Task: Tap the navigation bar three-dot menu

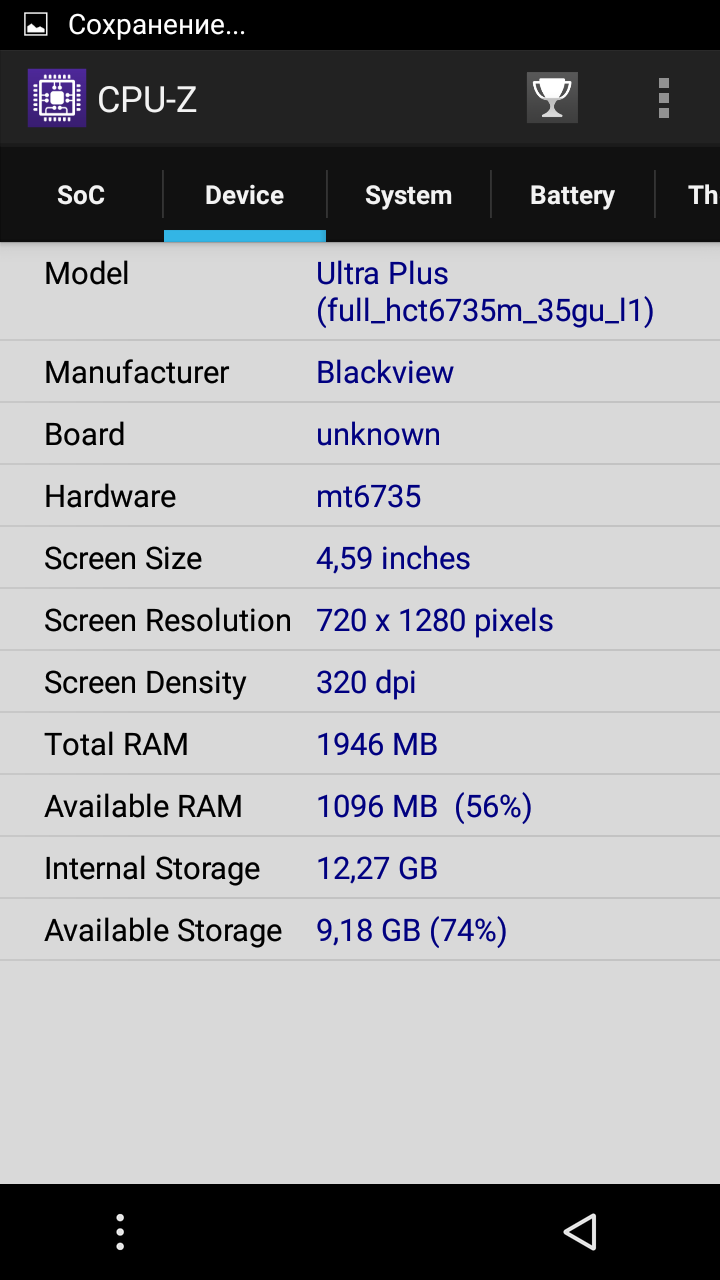Action: pyautogui.click(x=120, y=1232)
